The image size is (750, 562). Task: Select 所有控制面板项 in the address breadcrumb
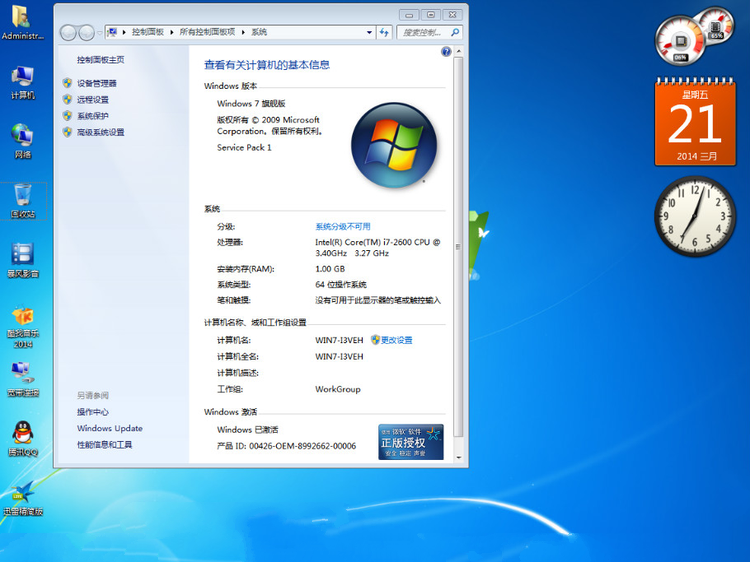(207, 33)
